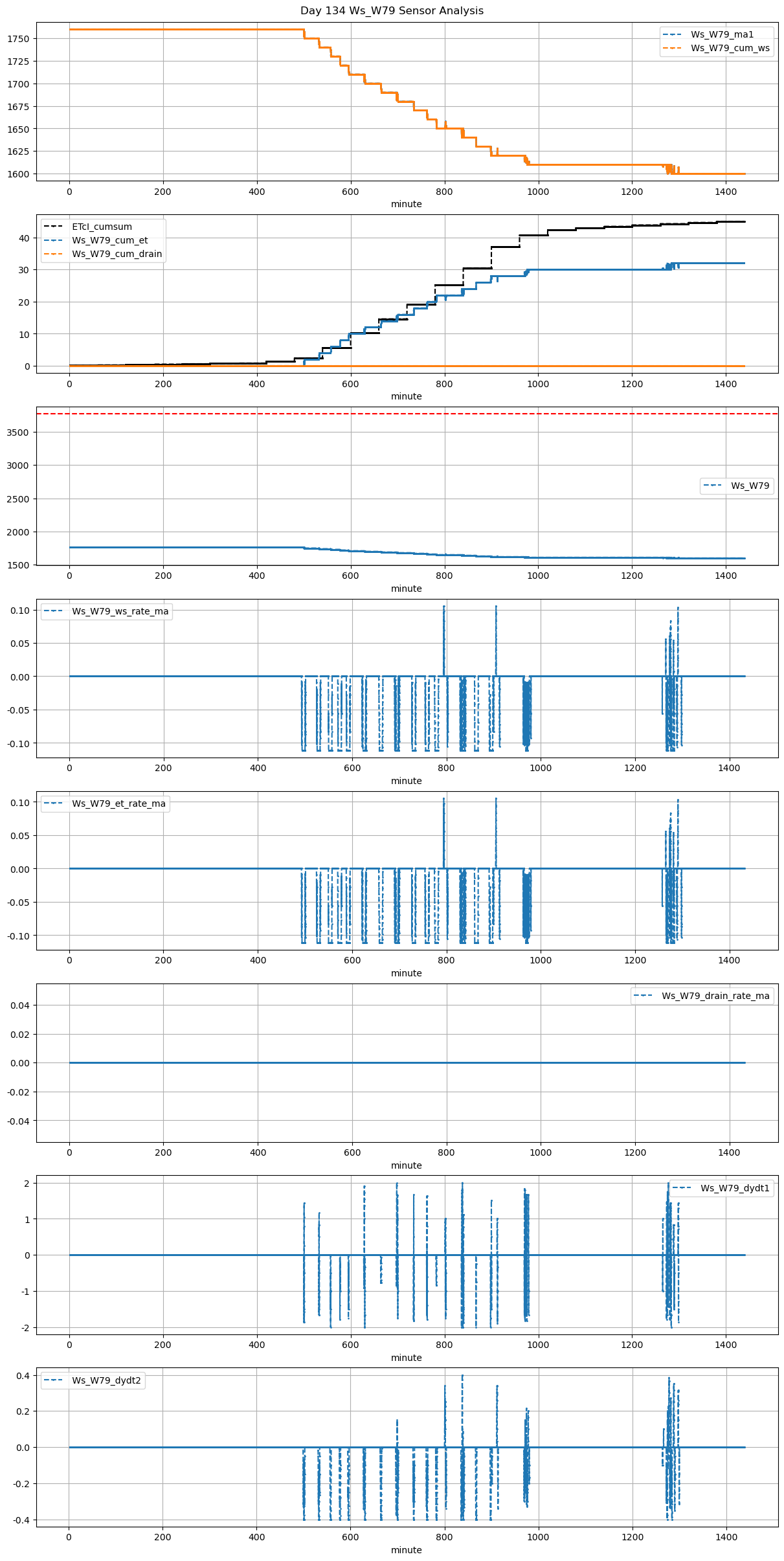Screen dimensions: 784x1561
Task: Click the 'Day 134 Ws_W79 Sensor Analysis' title
Action: point(392,11)
